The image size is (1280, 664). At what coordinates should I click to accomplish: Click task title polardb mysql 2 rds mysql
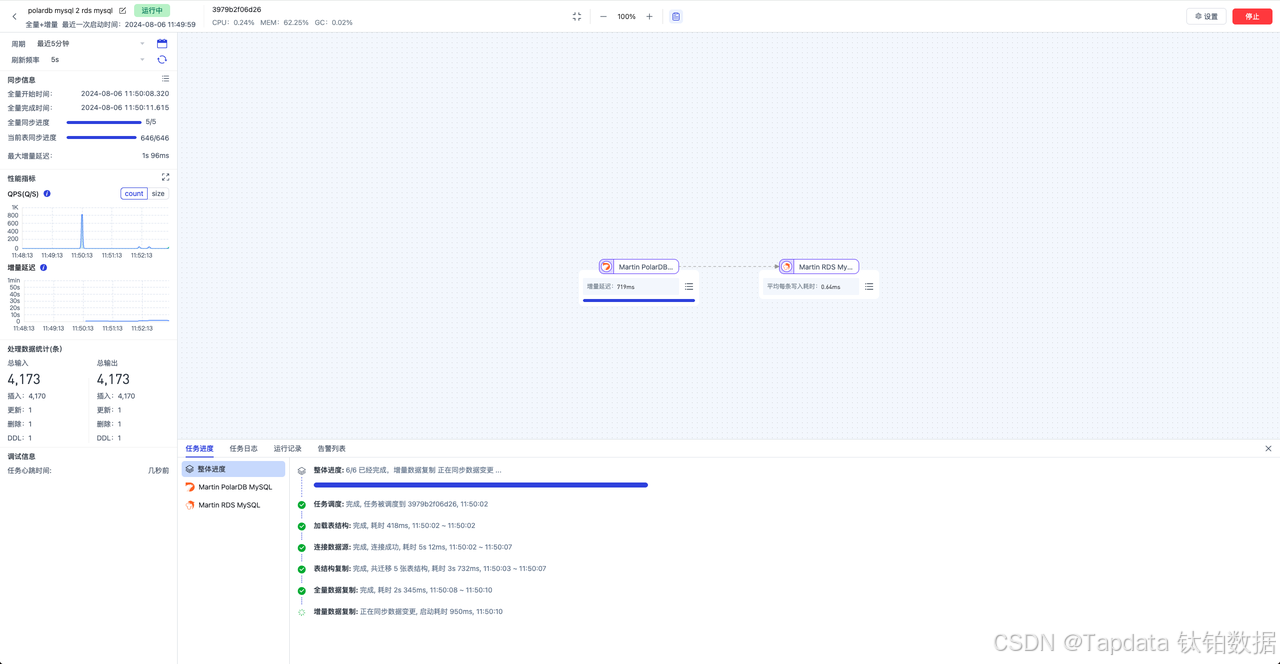70,10
